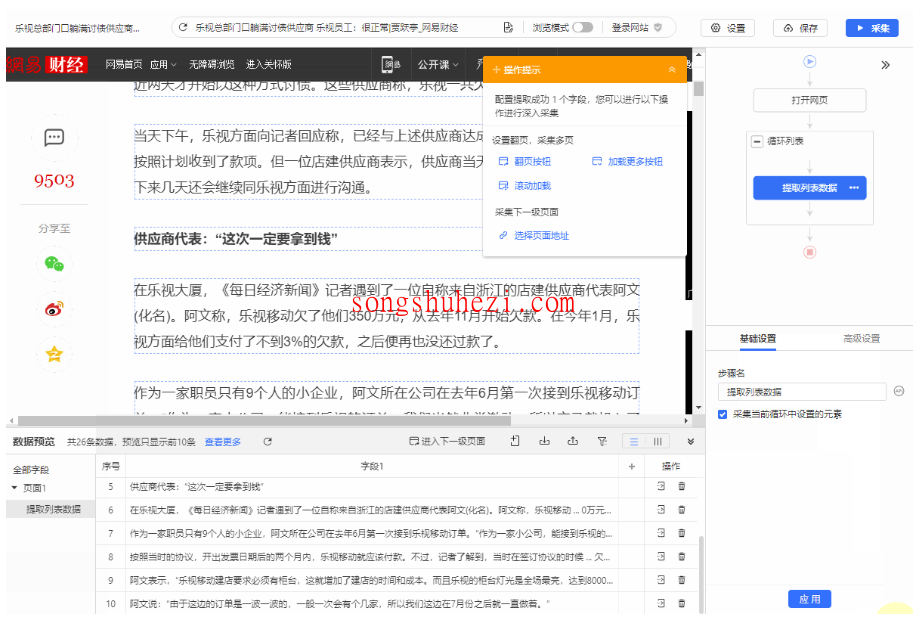
Task: Click the comment bubble icon
Action: (x=54, y=138)
